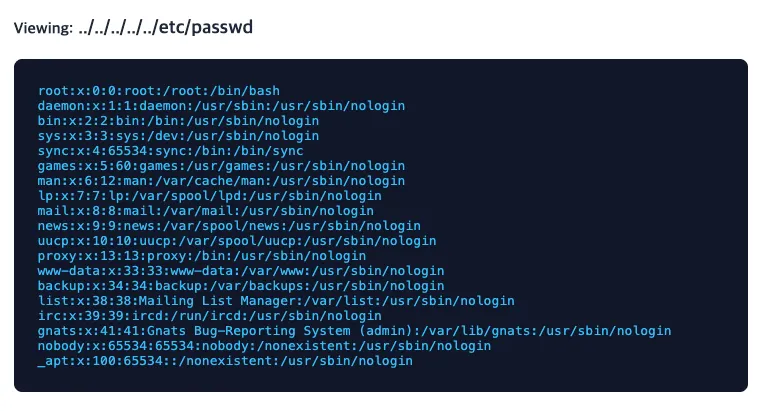Select the Mailing List Manager entry

point(276,300)
